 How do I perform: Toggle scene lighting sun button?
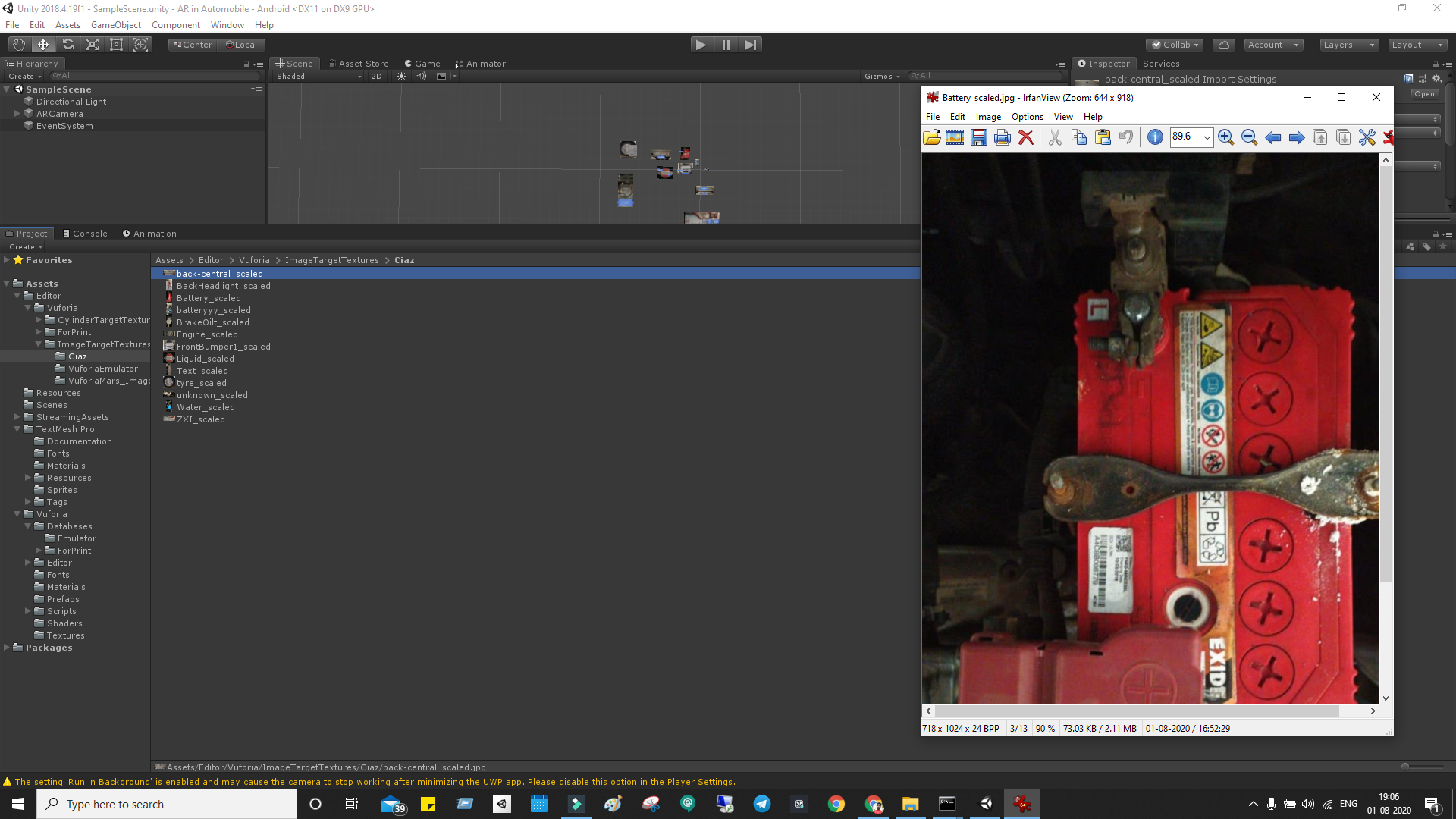(401, 77)
